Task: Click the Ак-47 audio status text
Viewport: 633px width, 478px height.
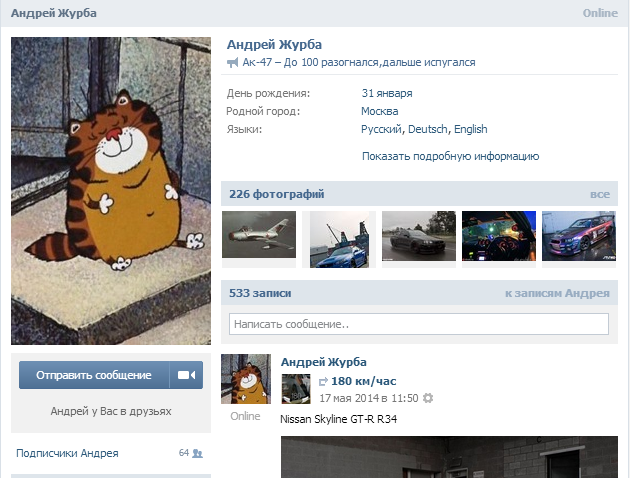Action: tap(359, 63)
